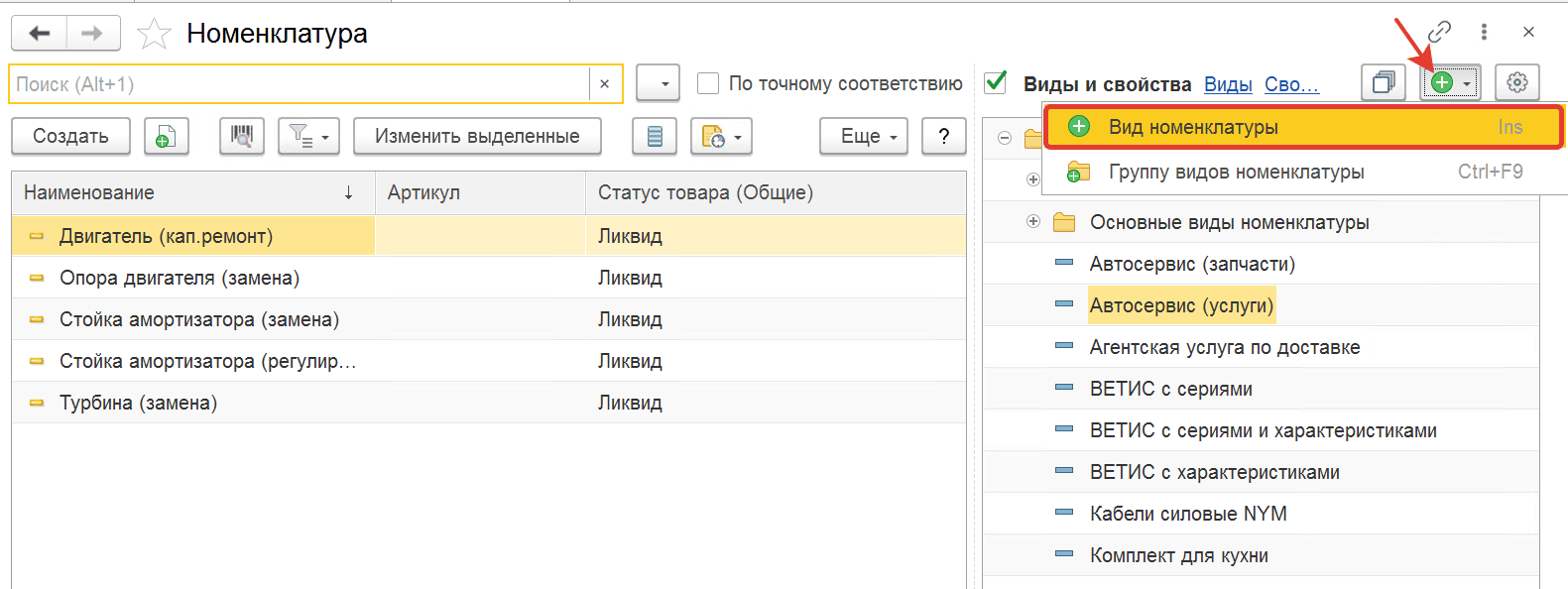1568x589 pixels.
Task: Select Агентская услуга по доставке
Action: [1225, 347]
